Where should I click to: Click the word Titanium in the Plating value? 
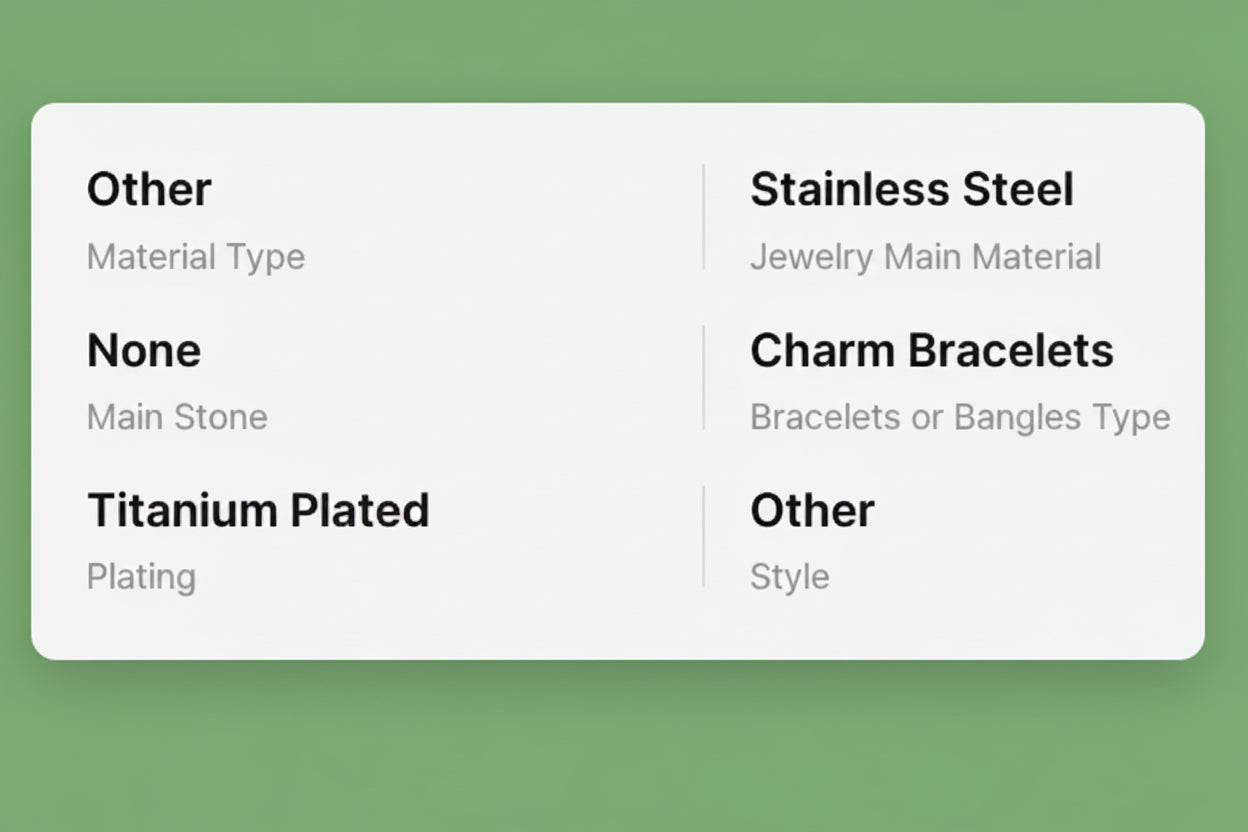[x=182, y=510]
